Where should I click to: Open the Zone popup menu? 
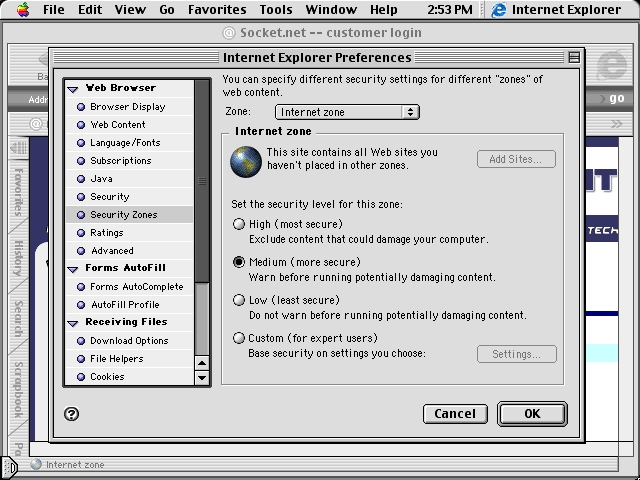[347, 112]
